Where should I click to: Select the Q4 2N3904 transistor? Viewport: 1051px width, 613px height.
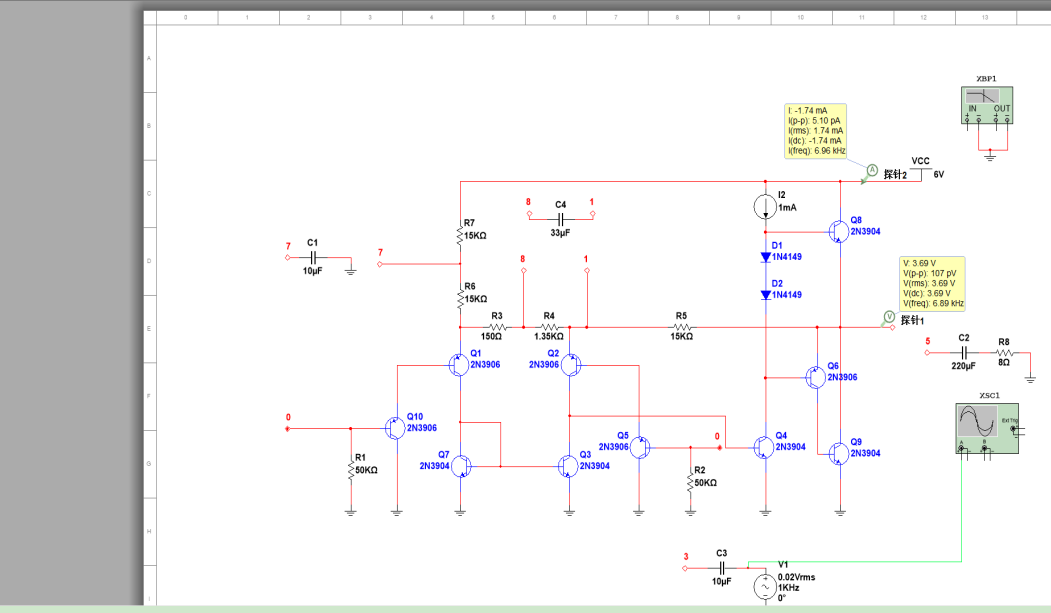click(763, 447)
